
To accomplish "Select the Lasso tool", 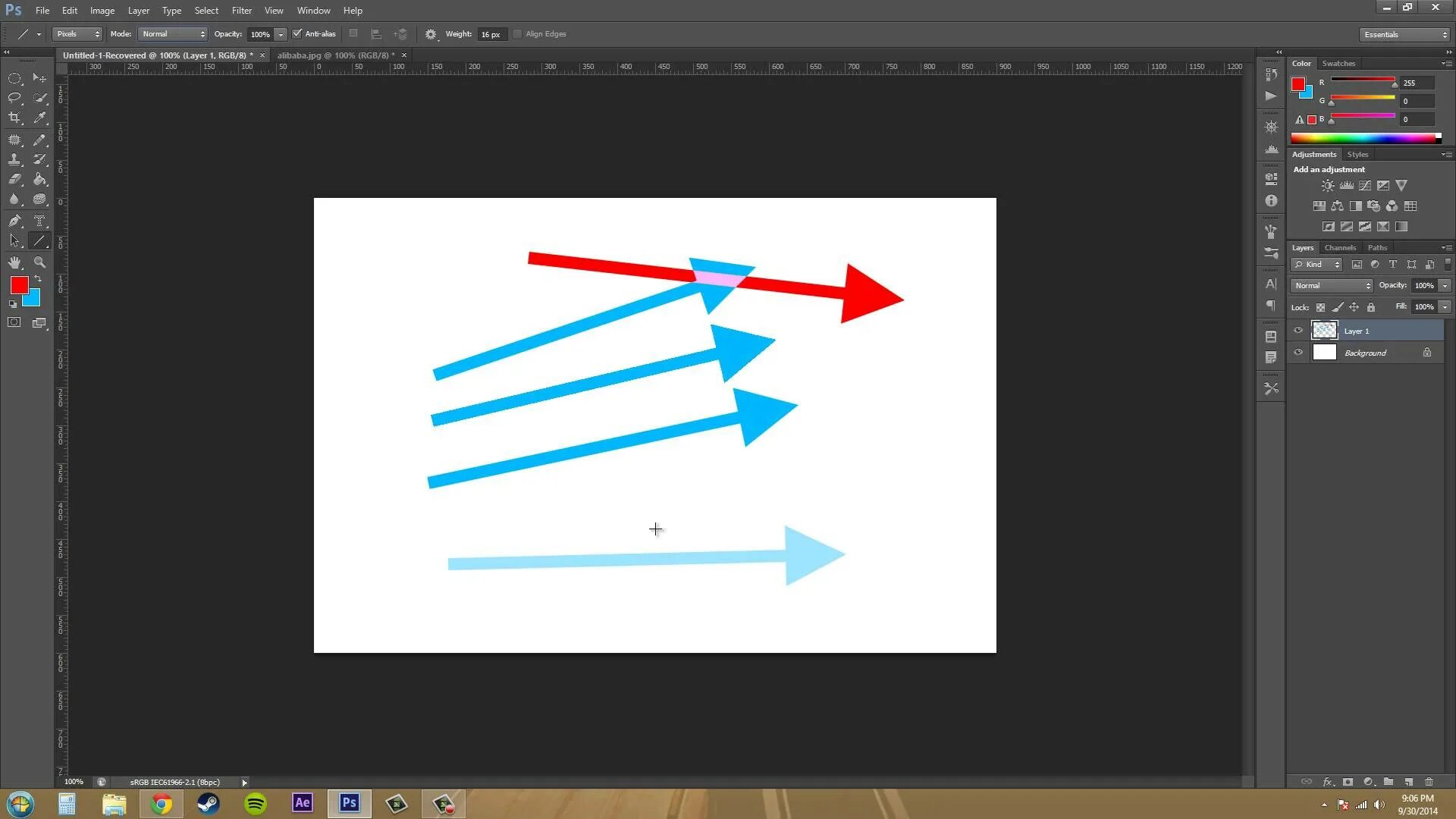I will point(14,98).
